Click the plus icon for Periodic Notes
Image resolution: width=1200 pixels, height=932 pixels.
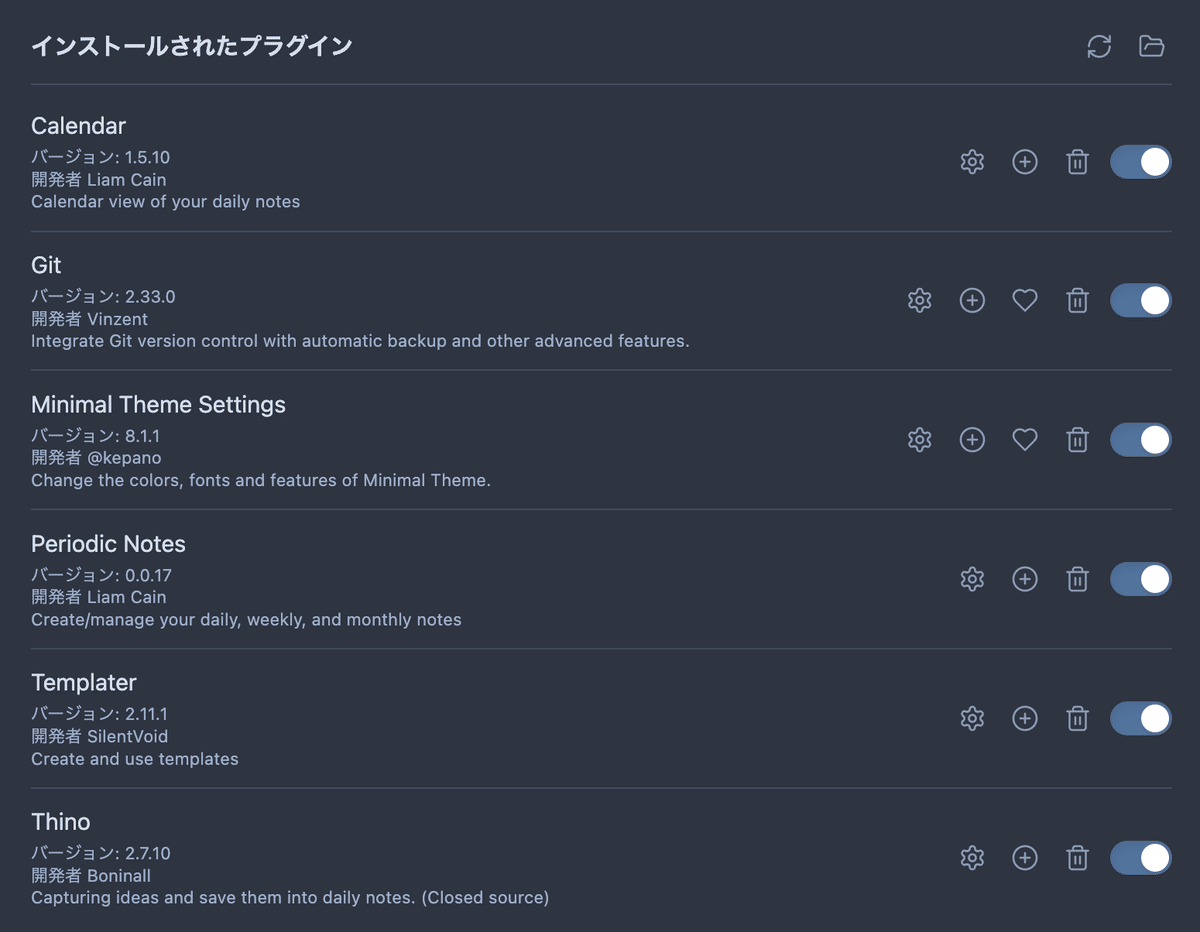click(x=1024, y=579)
